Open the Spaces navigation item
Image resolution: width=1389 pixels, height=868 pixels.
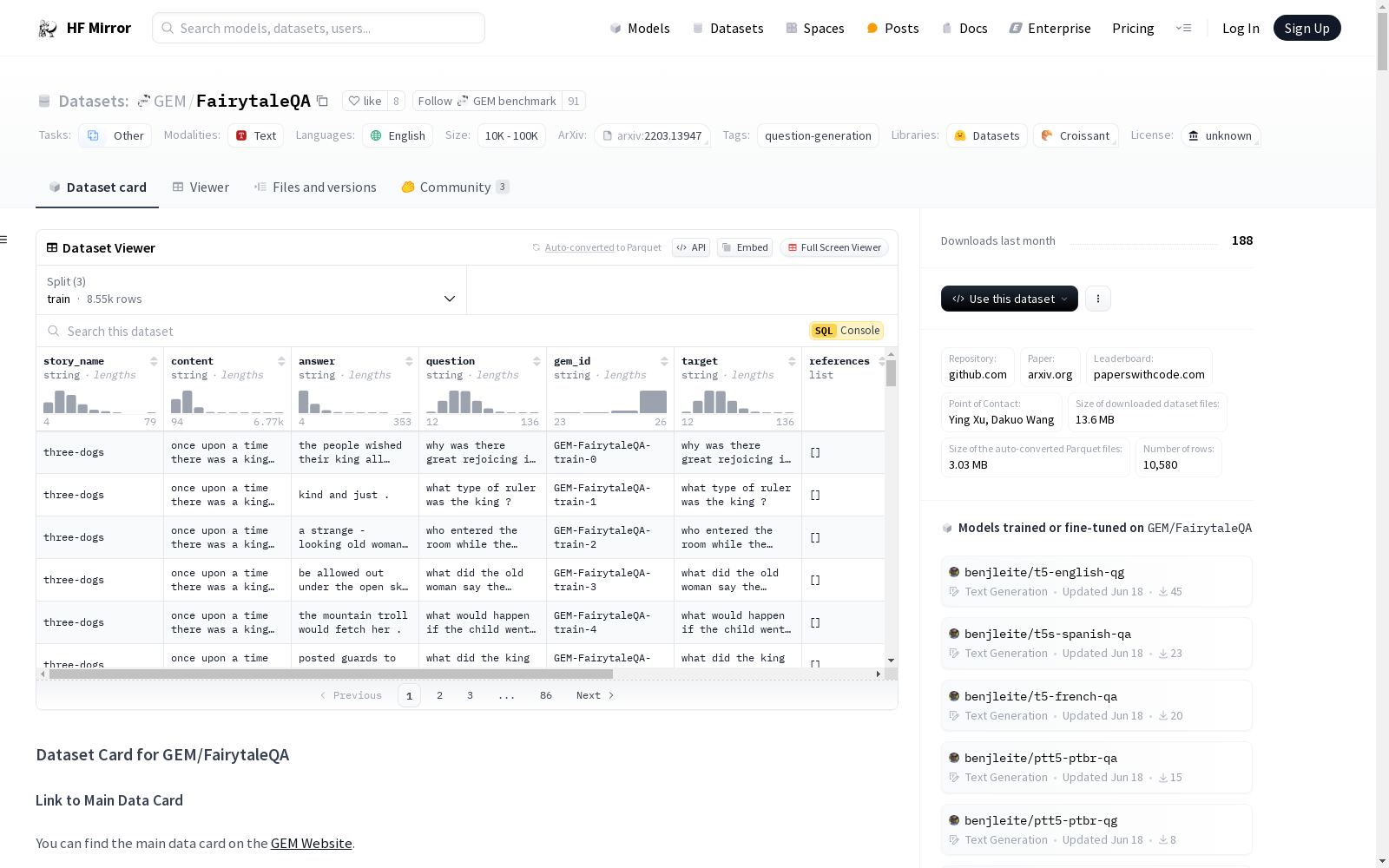[814, 28]
